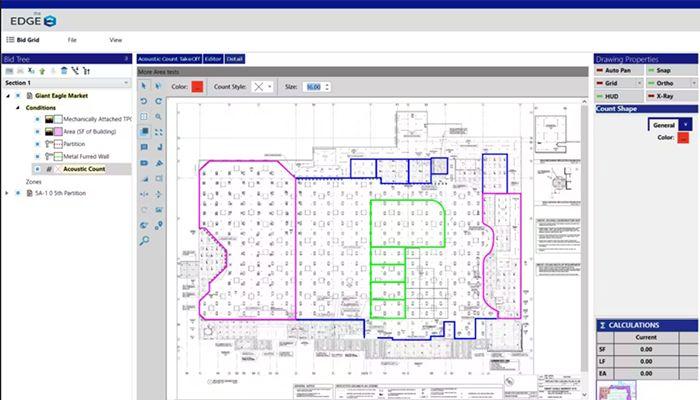
Task: Open the View menu
Action: 116,40
